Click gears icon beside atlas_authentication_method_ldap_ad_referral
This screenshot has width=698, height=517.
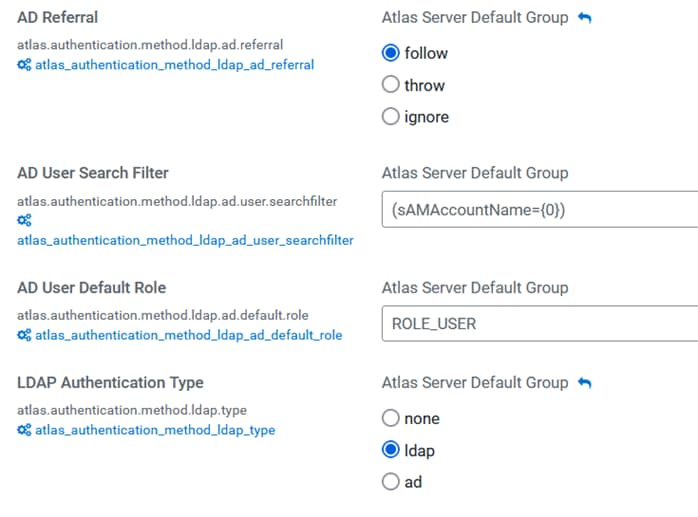tap(24, 65)
